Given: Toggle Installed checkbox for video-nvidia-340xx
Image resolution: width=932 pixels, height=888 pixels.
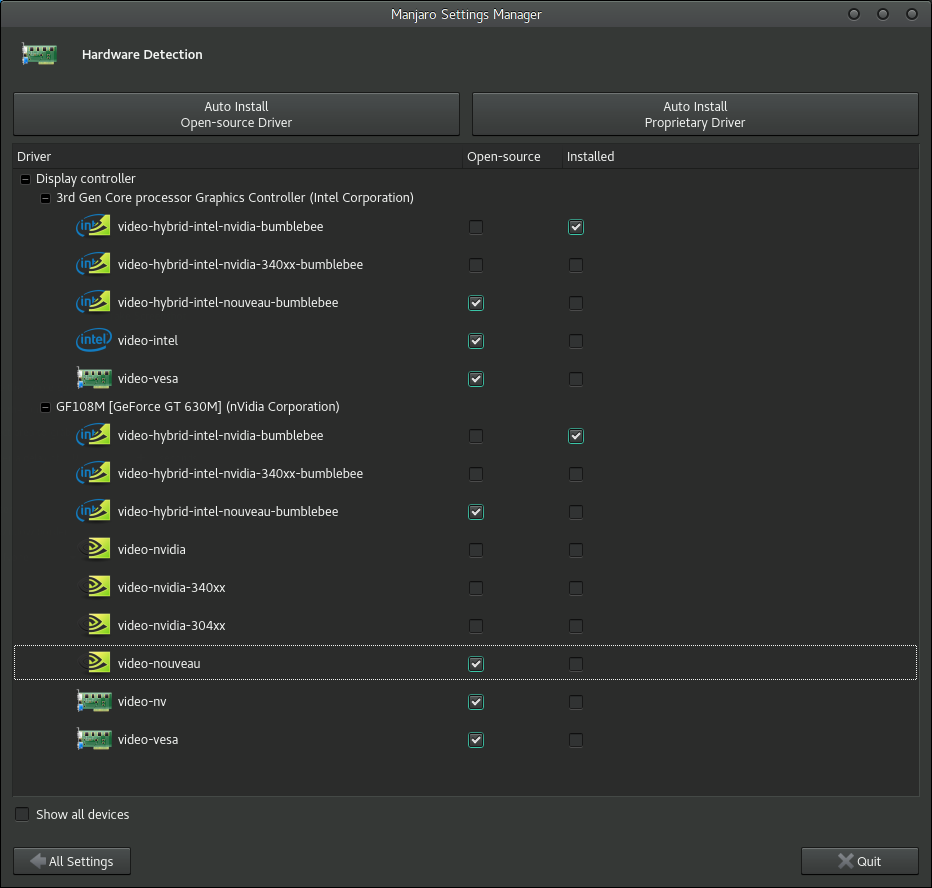Looking at the screenshot, I should click(x=575, y=588).
